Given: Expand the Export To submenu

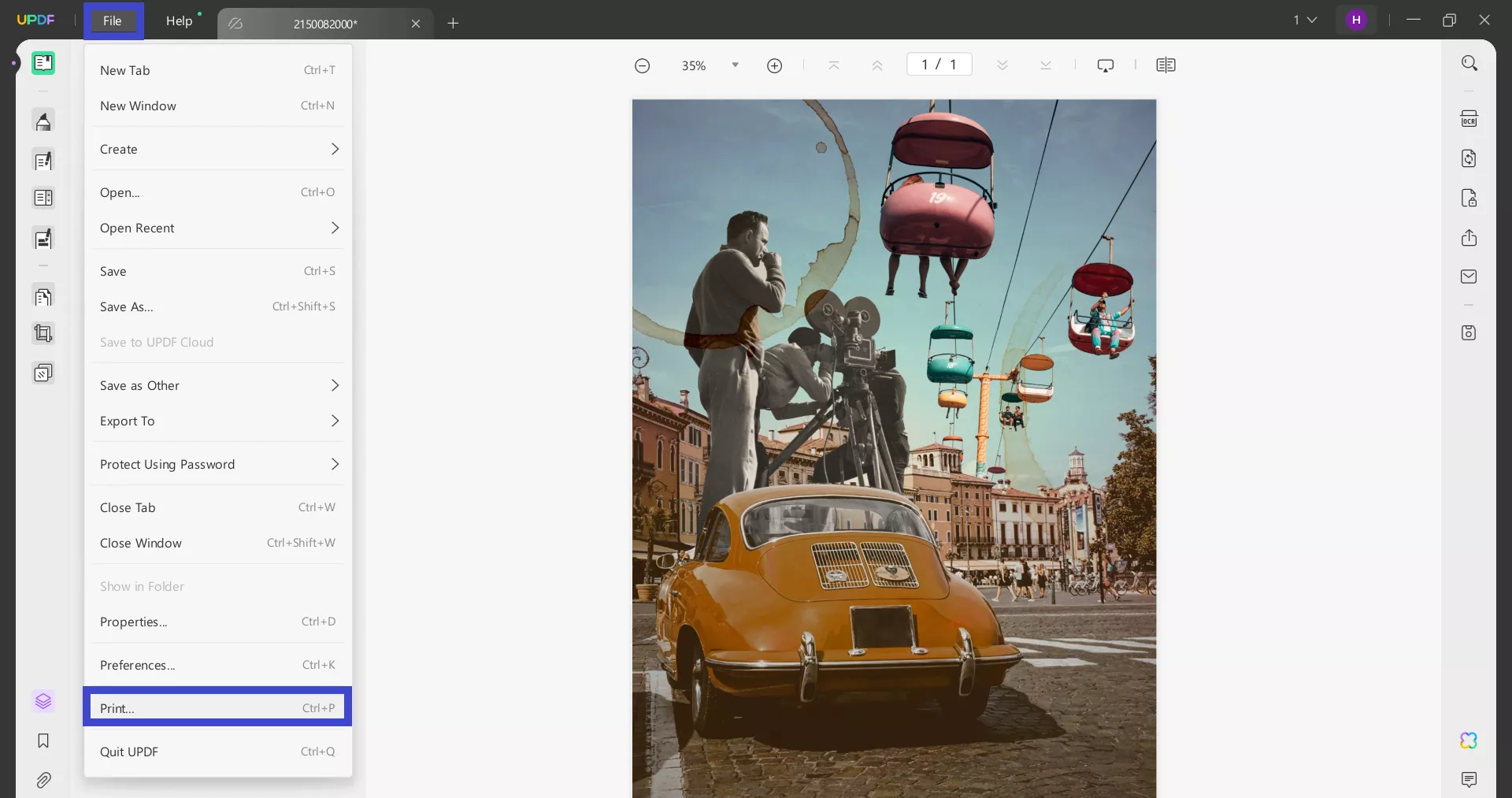Looking at the screenshot, I should 217,421.
